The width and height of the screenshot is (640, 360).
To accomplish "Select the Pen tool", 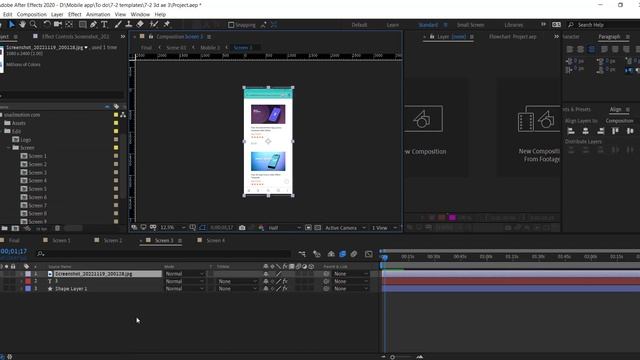I will pos(93,24).
